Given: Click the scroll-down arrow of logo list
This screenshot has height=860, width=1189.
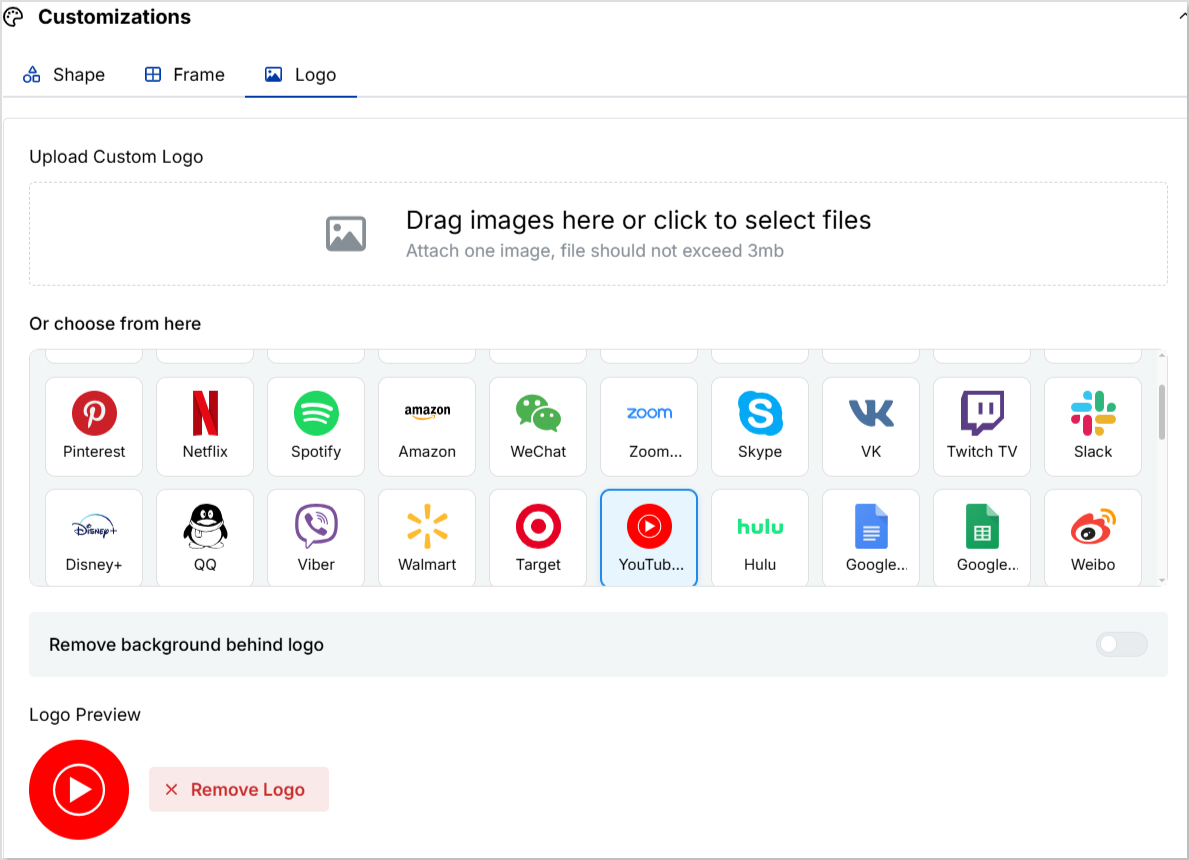Looking at the screenshot, I should [x=1162, y=581].
